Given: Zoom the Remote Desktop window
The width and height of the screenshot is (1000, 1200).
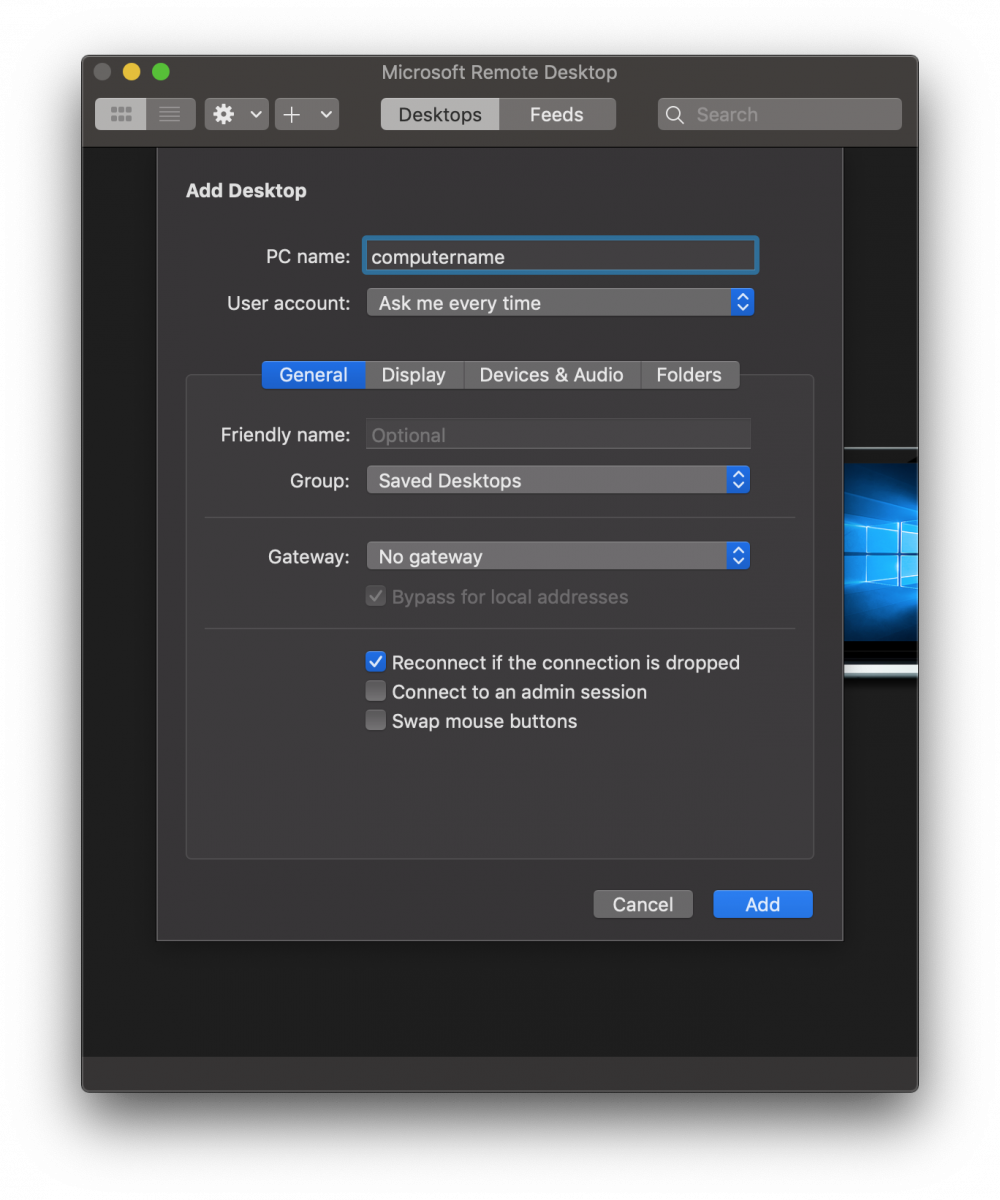Looking at the screenshot, I should click(161, 72).
